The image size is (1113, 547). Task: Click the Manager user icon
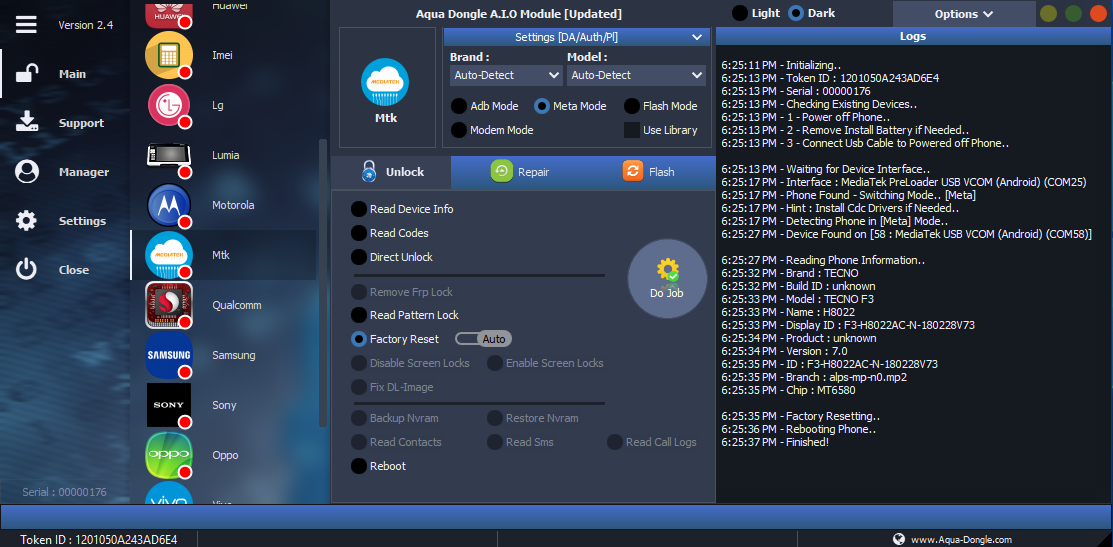pos(26,172)
